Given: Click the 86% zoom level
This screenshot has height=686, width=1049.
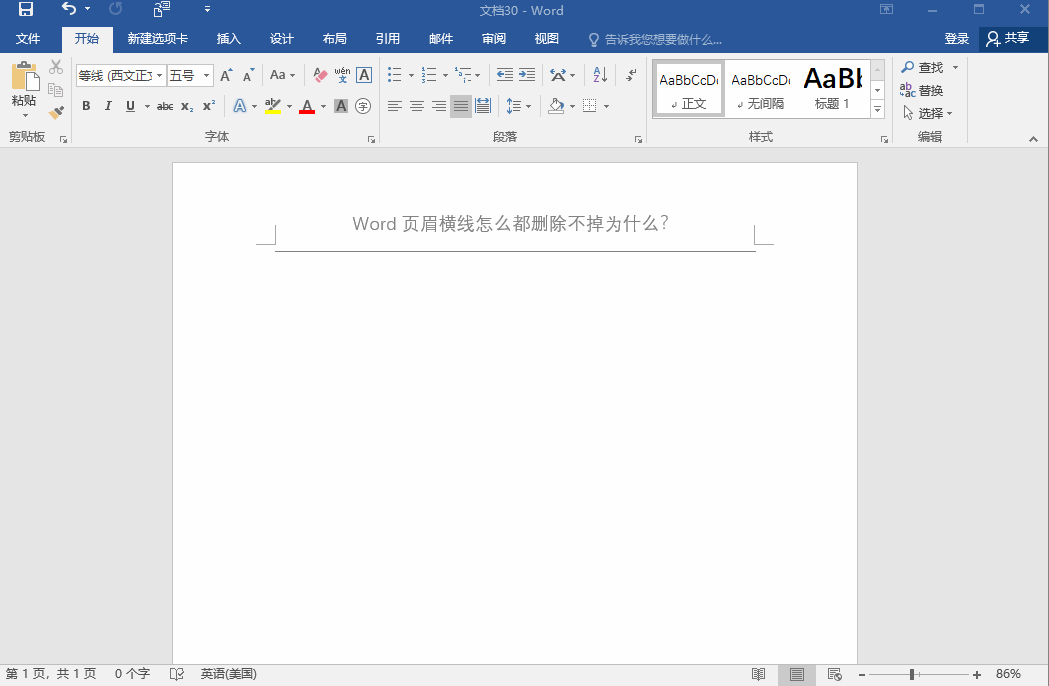Looking at the screenshot, I should click(x=1008, y=674).
